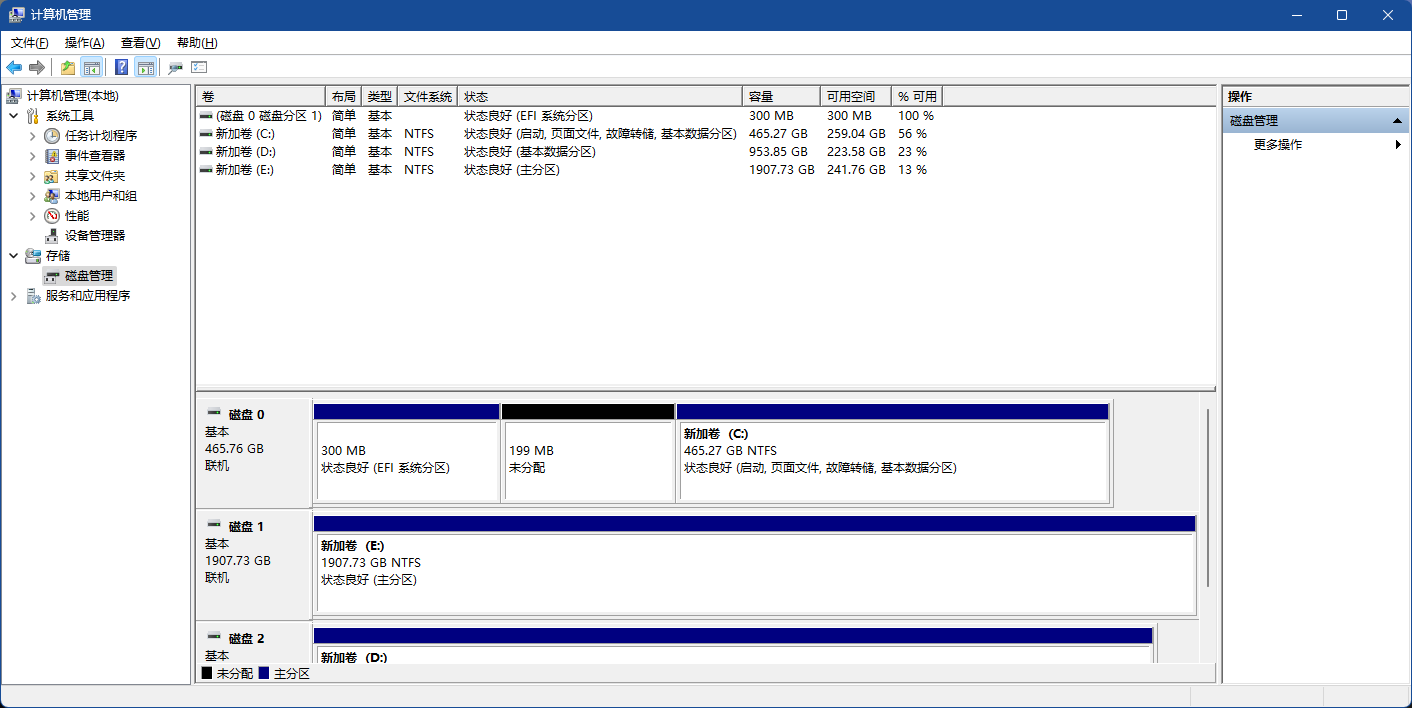The height and width of the screenshot is (708, 1412).
Task: Open Help with the question mark icon
Action: [x=121, y=67]
